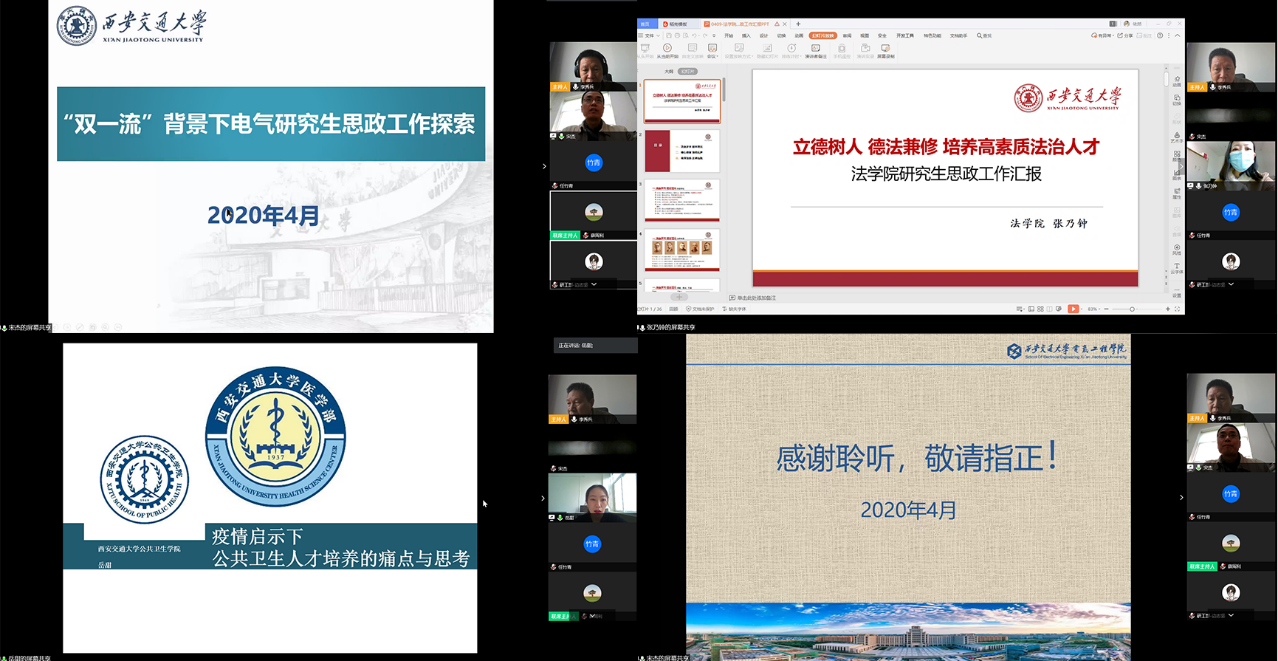Viewport: 1278px width, 661px height.
Task: Switch thumbnail pane to 幻灯片 slides view
Action: tap(687, 72)
